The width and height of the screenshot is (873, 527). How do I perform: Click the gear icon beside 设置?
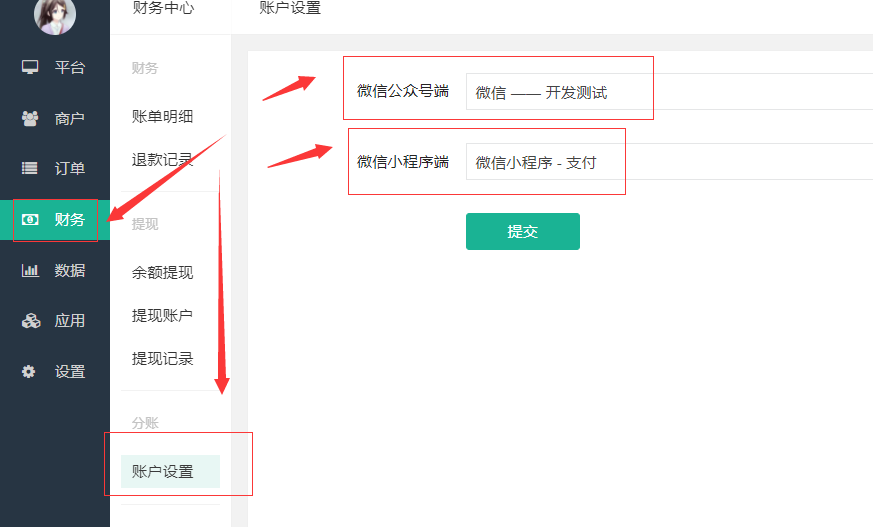(x=29, y=372)
